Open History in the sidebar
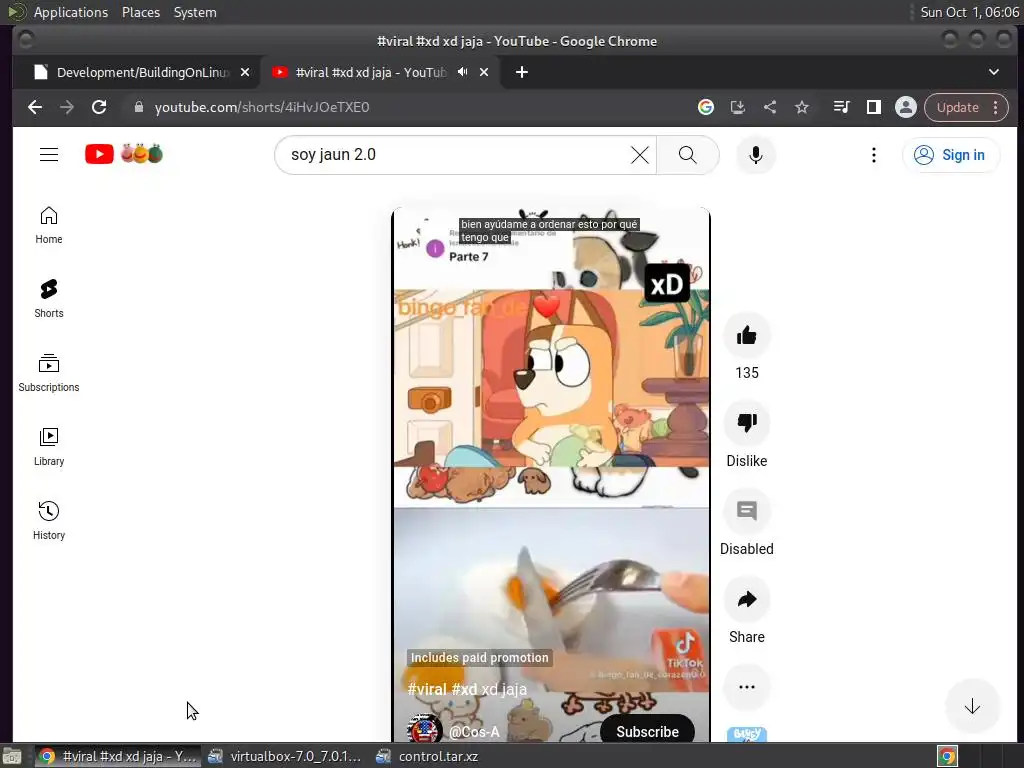 pyautogui.click(x=49, y=520)
